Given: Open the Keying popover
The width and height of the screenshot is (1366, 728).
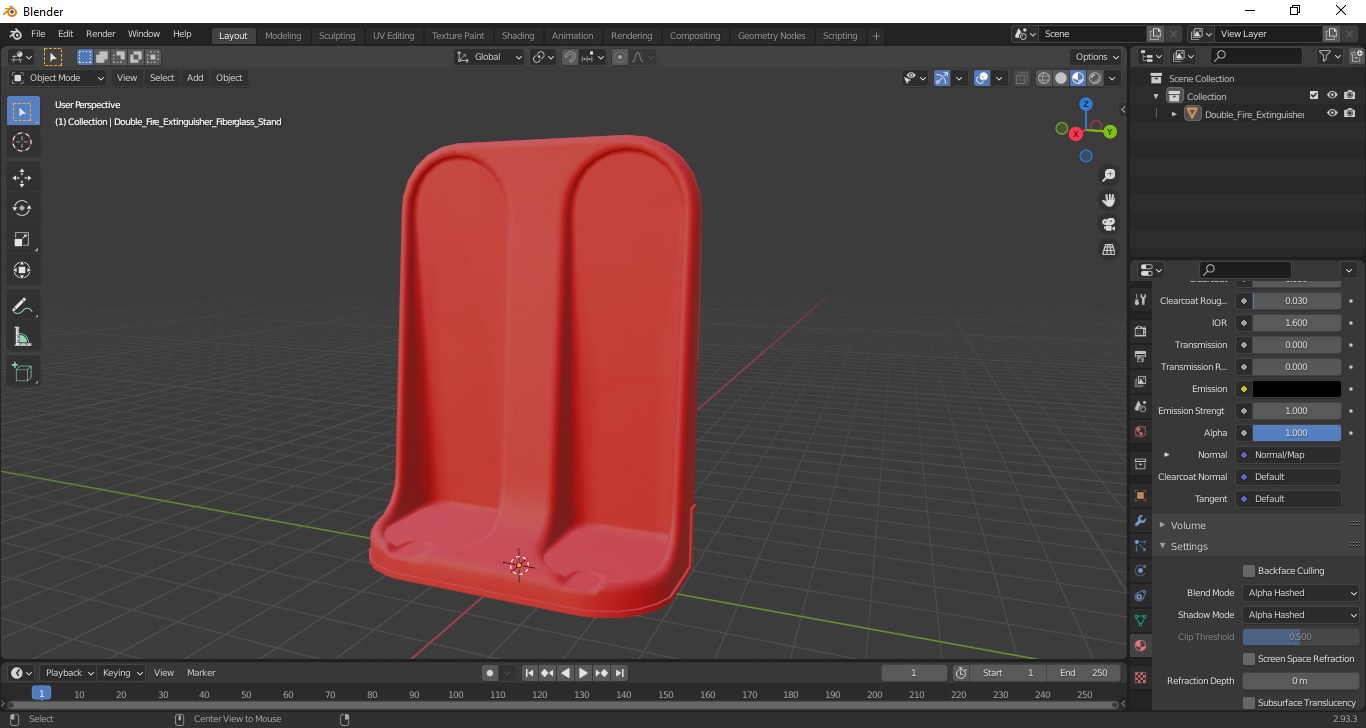Looking at the screenshot, I should coord(122,673).
